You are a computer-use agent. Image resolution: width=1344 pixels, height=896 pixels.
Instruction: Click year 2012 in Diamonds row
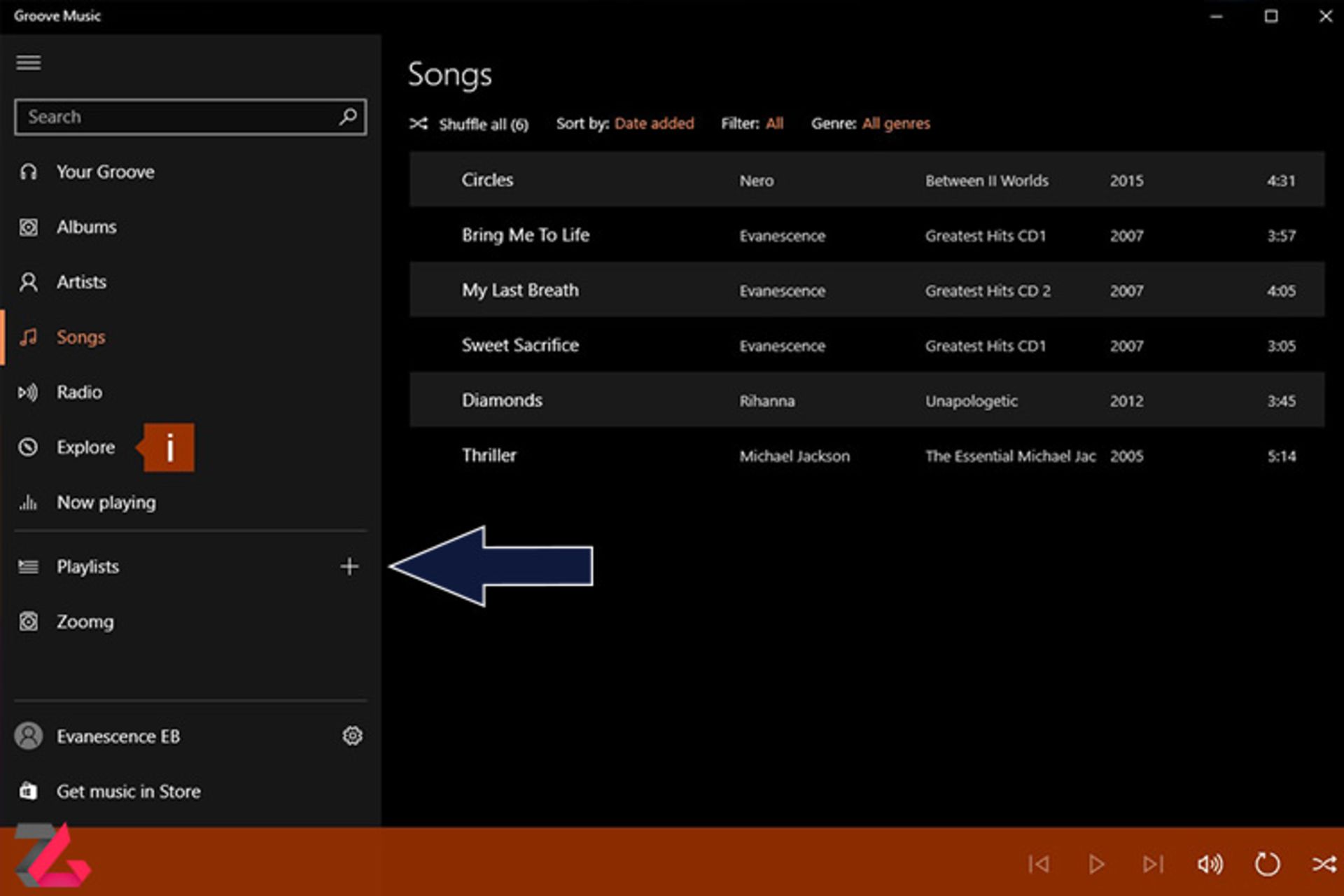[x=1126, y=401]
